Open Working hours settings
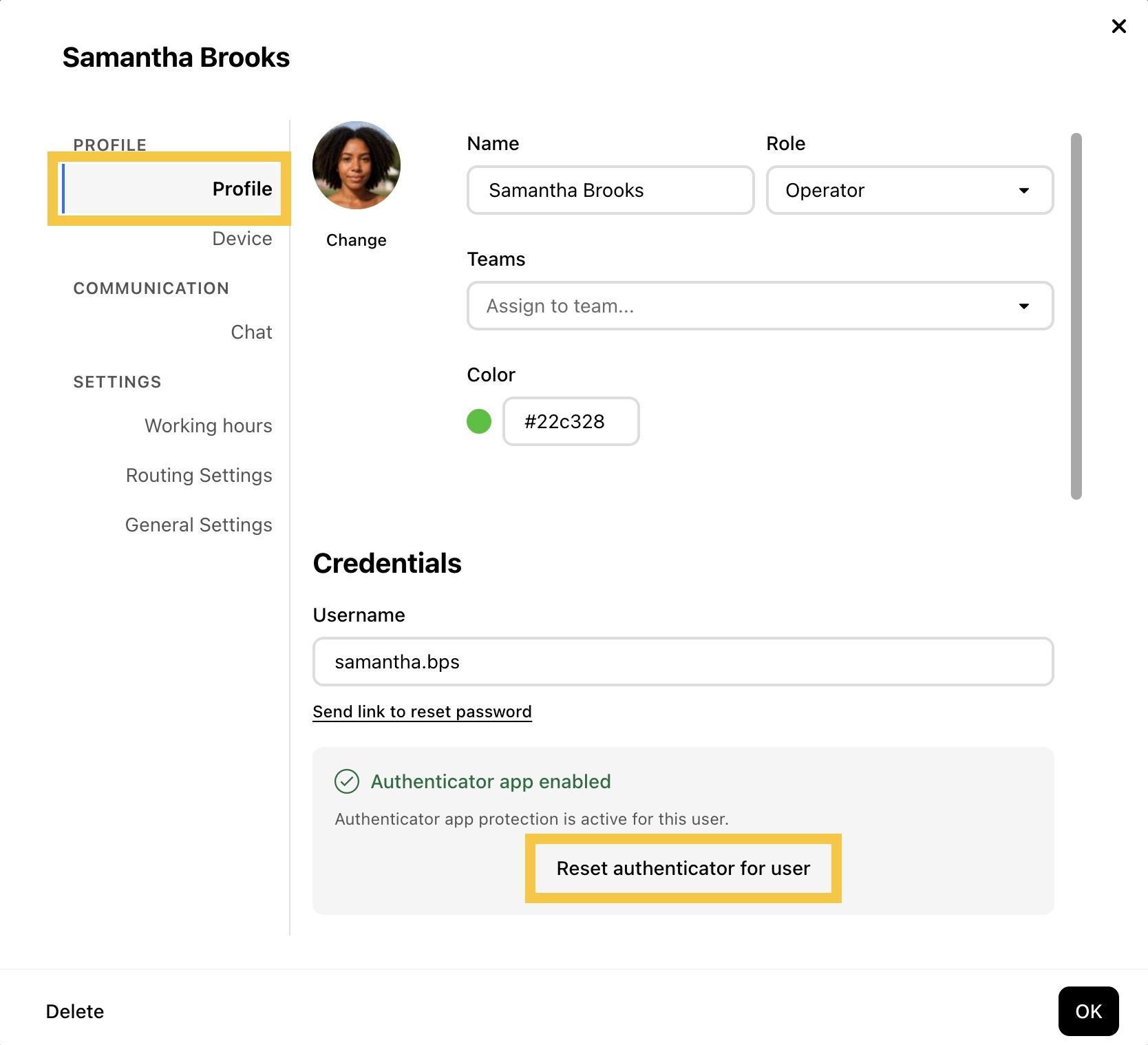 point(208,425)
